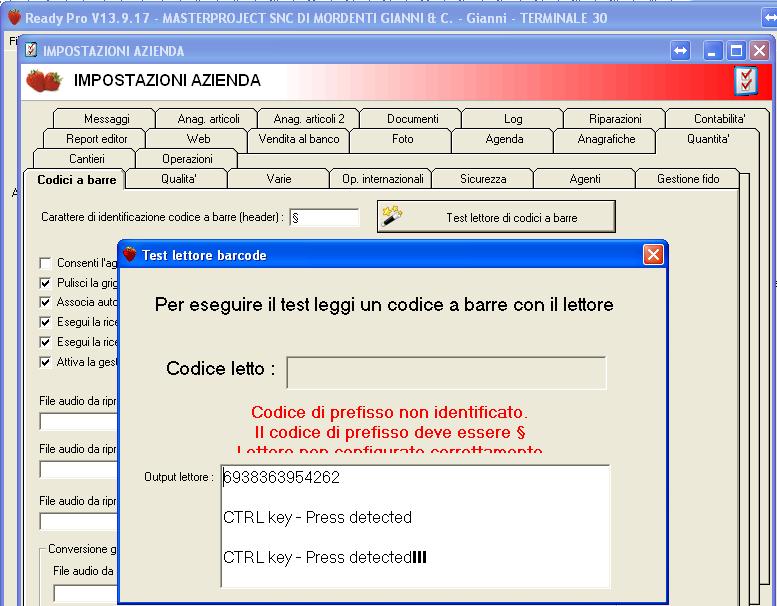Switch to the Anag. articoli 2 tab
Screen dimensions: 777x606
(x=309, y=119)
